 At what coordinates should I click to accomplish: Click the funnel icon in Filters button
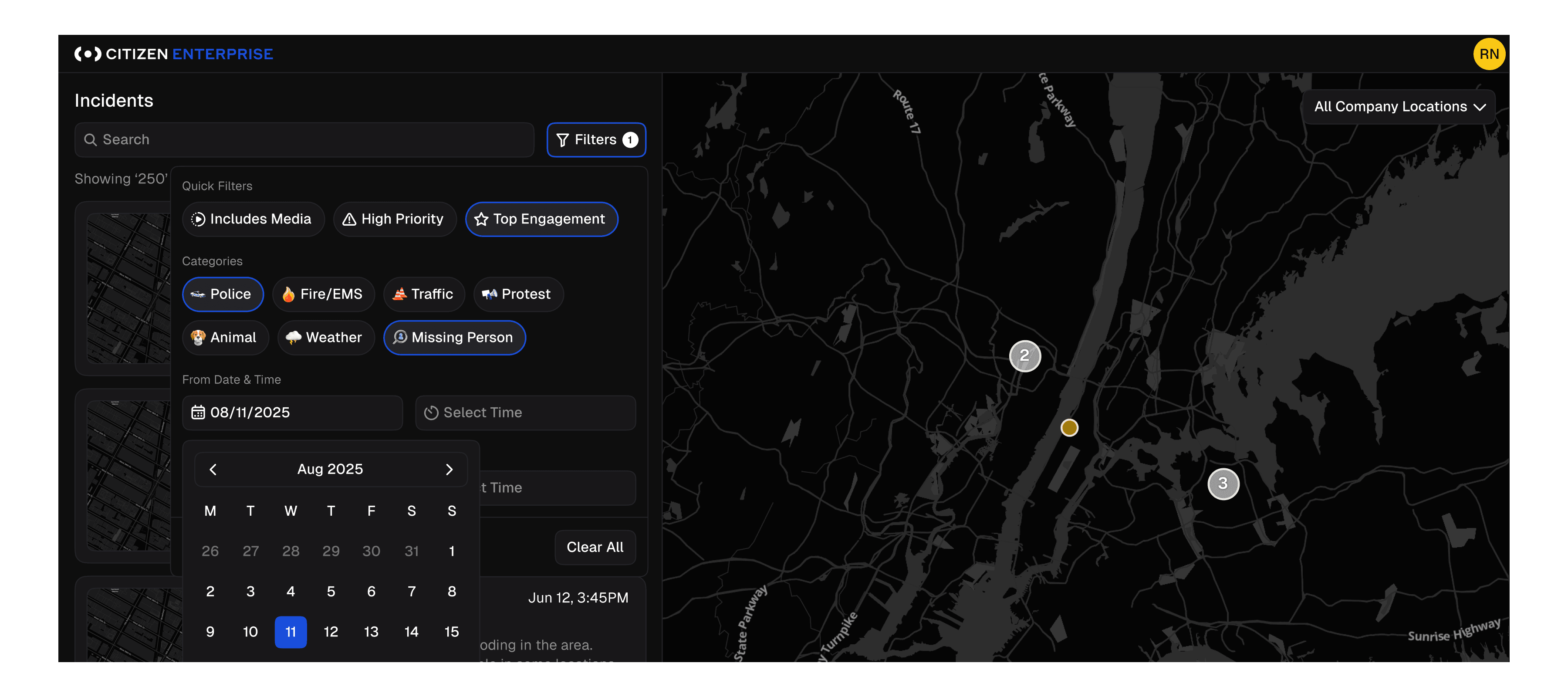(562, 140)
